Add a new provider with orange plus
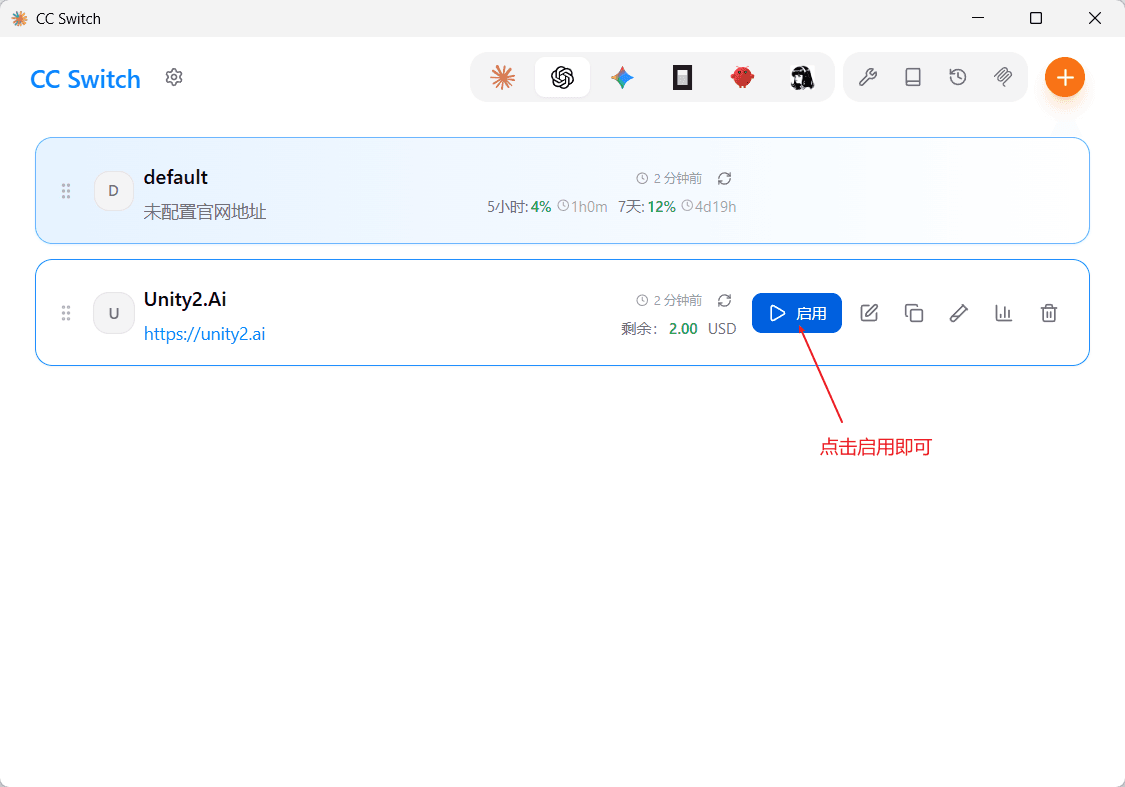Screen dimensions: 1125x787 (1065, 77)
